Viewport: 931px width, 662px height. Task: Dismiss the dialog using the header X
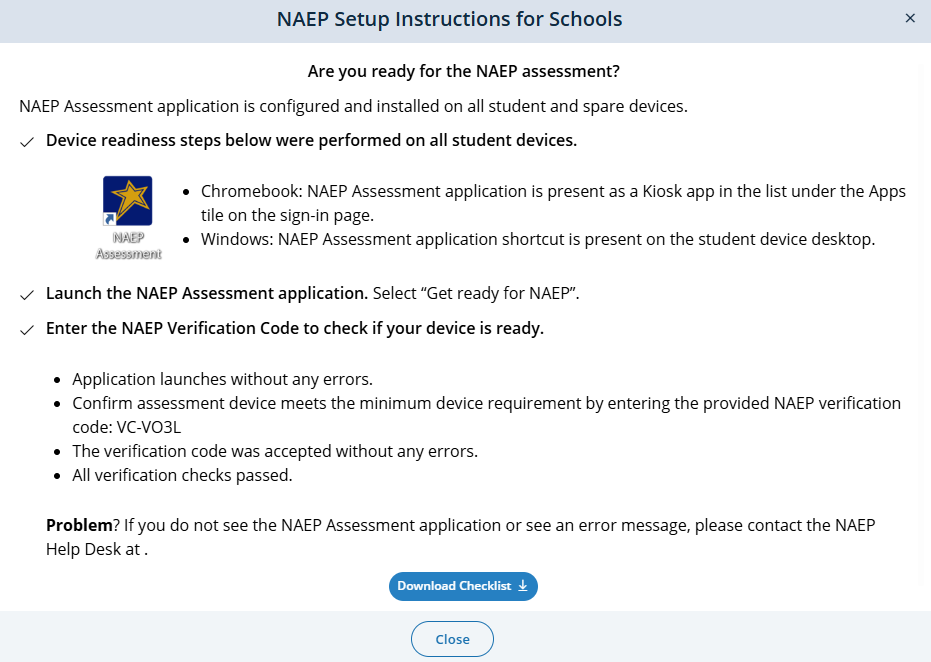point(909,19)
